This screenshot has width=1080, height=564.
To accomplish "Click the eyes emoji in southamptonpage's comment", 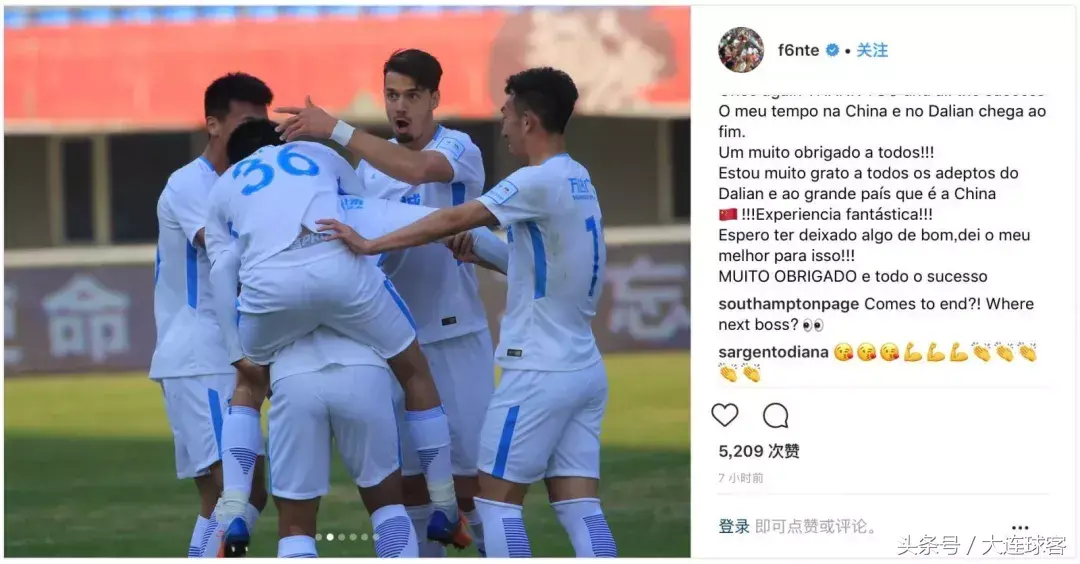I will pyautogui.click(x=813, y=324).
